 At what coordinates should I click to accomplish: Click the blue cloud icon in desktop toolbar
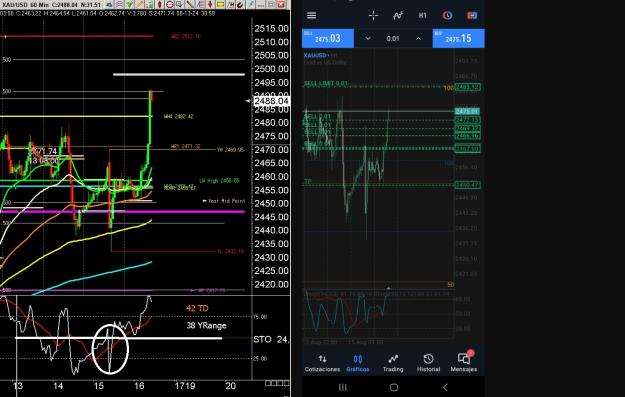pos(109,5)
